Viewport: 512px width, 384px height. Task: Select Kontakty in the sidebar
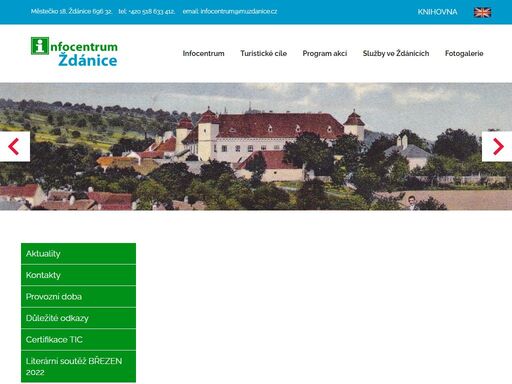(78, 275)
